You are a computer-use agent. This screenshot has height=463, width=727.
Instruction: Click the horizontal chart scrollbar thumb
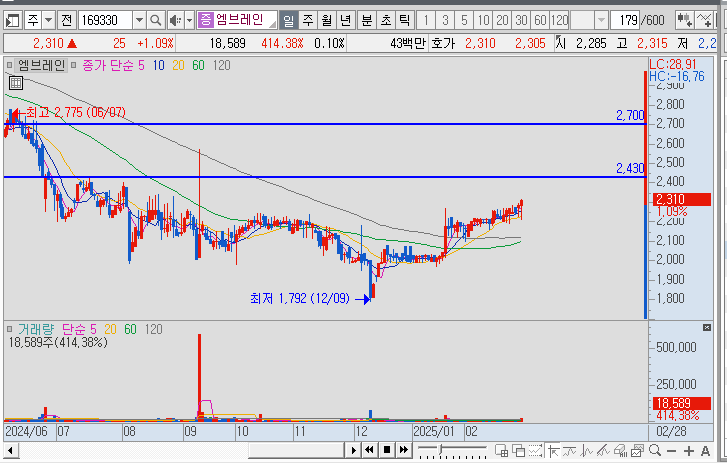tap(296, 450)
